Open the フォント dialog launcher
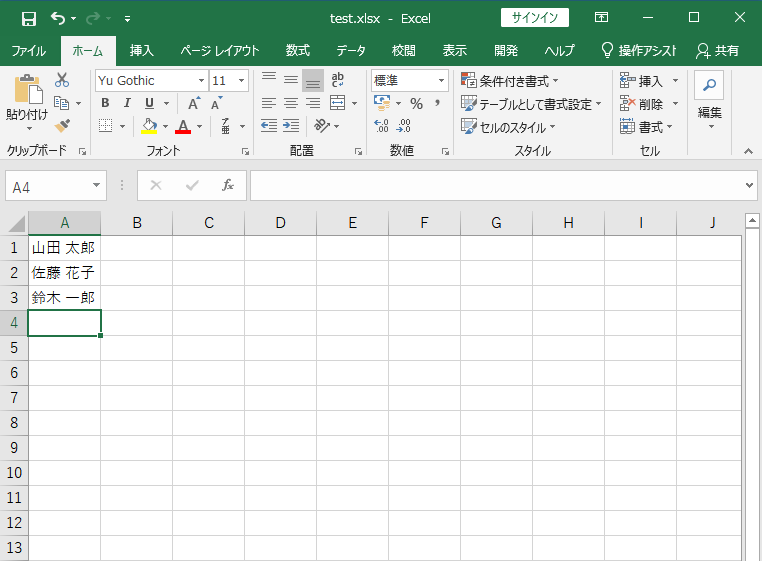 (x=245, y=152)
